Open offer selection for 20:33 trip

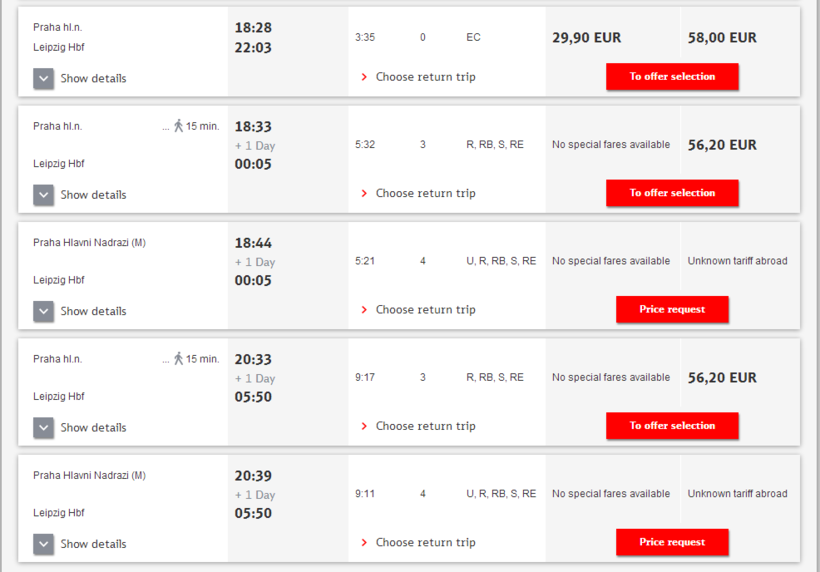(672, 426)
